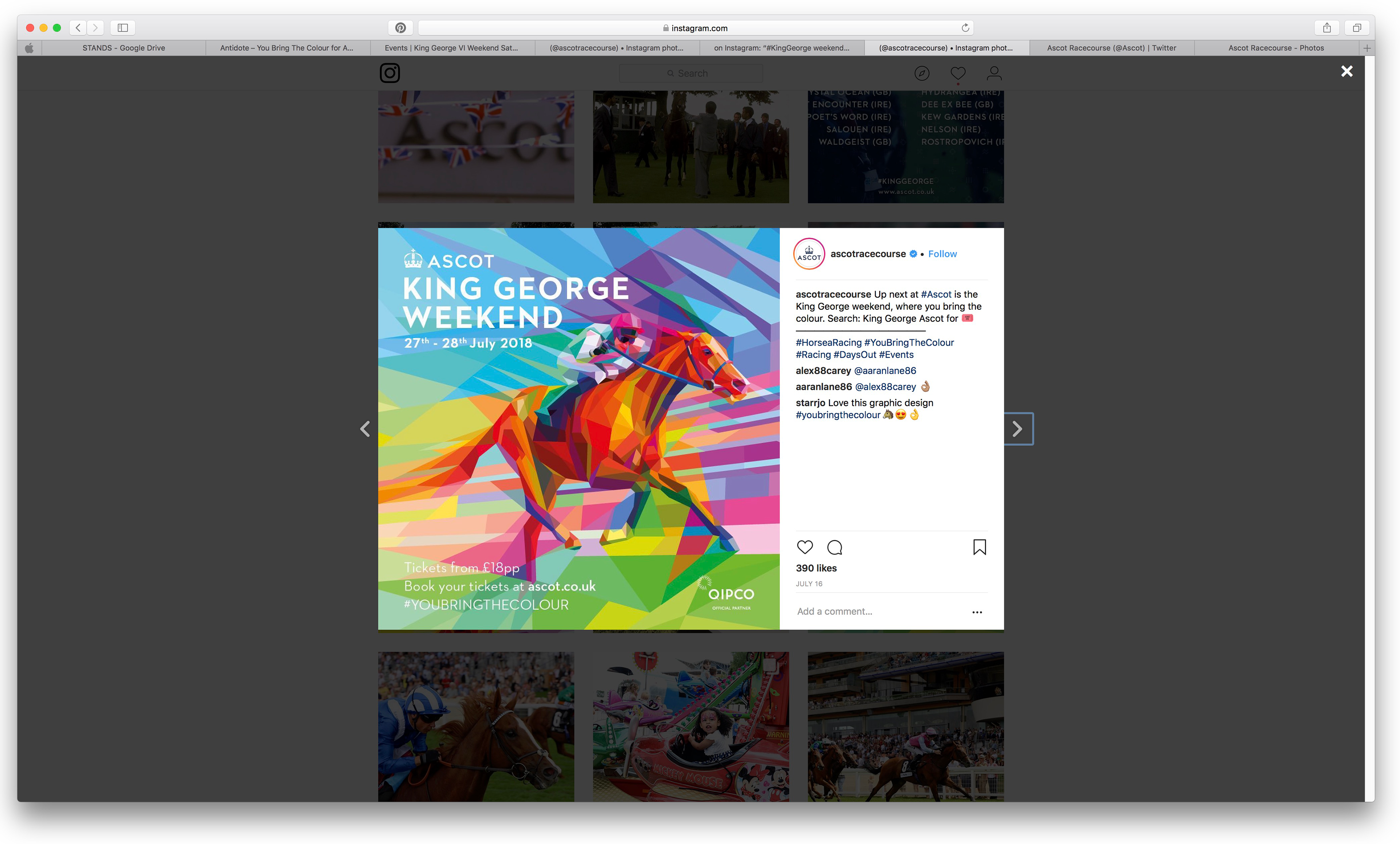
Task: Open the Mickey Mouse fairground ride thumbnail
Action: [691, 726]
